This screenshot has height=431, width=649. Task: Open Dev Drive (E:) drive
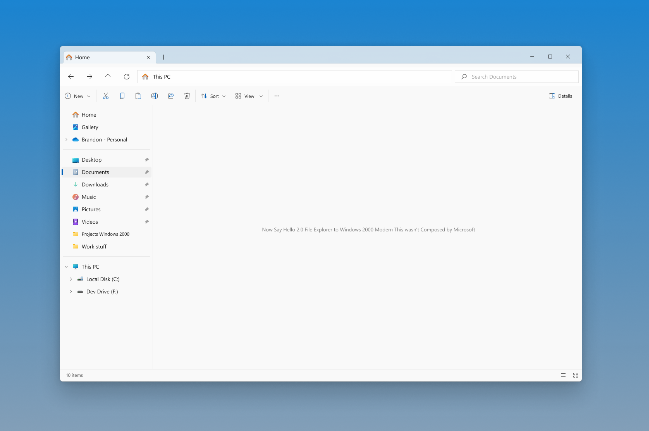[x=106, y=292]
